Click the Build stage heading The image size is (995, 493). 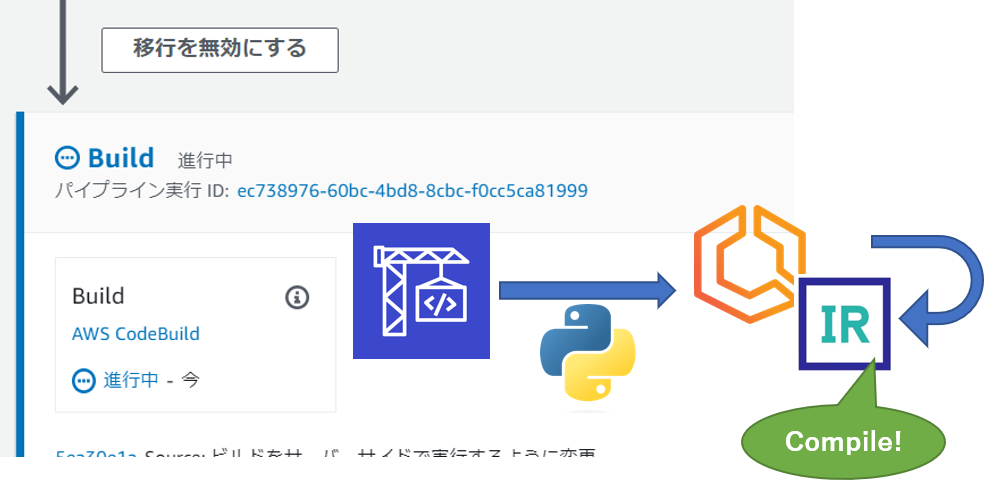click(121, 157)
